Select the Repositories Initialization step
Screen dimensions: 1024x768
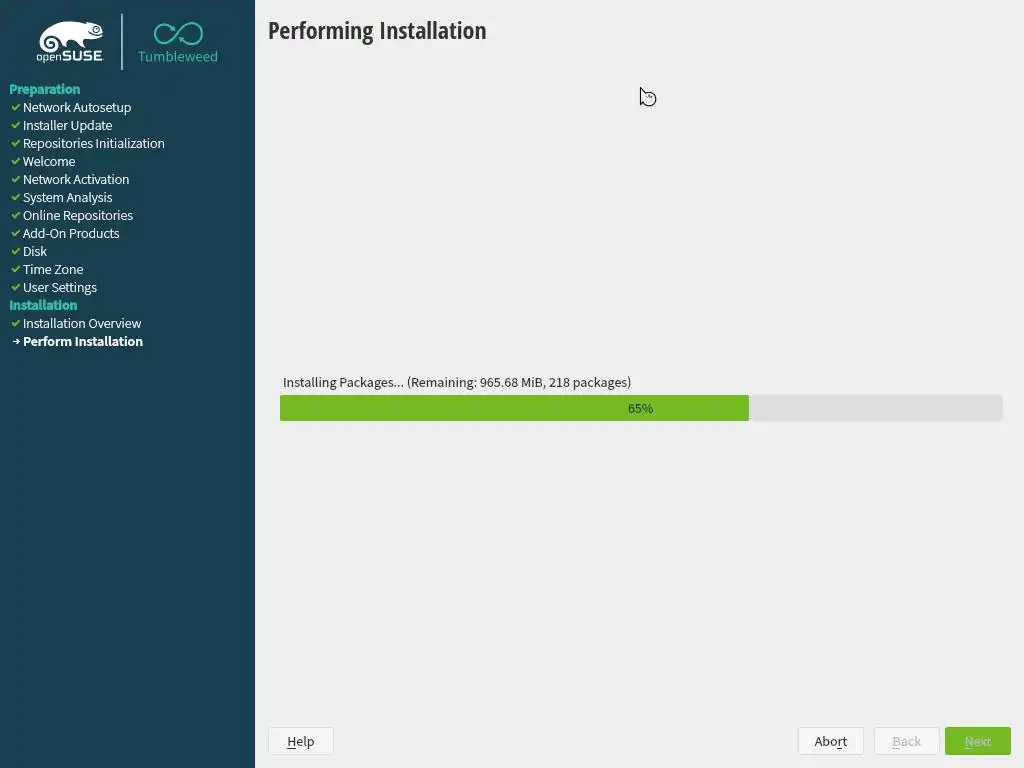93,143
